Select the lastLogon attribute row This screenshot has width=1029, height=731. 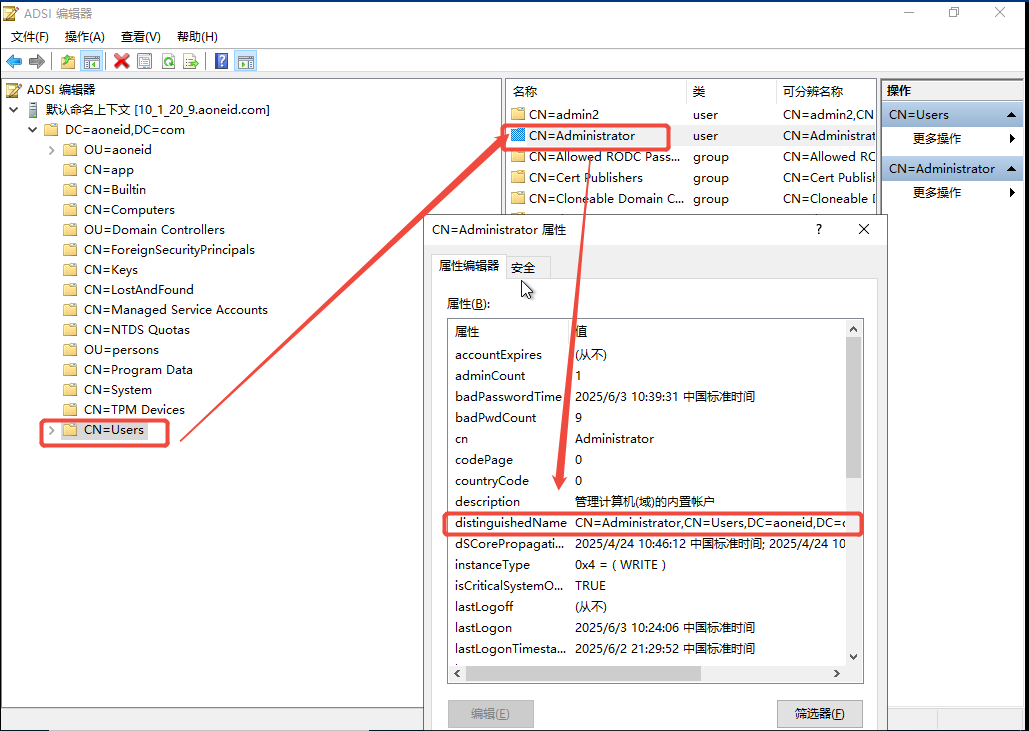(x=647, y=627)
